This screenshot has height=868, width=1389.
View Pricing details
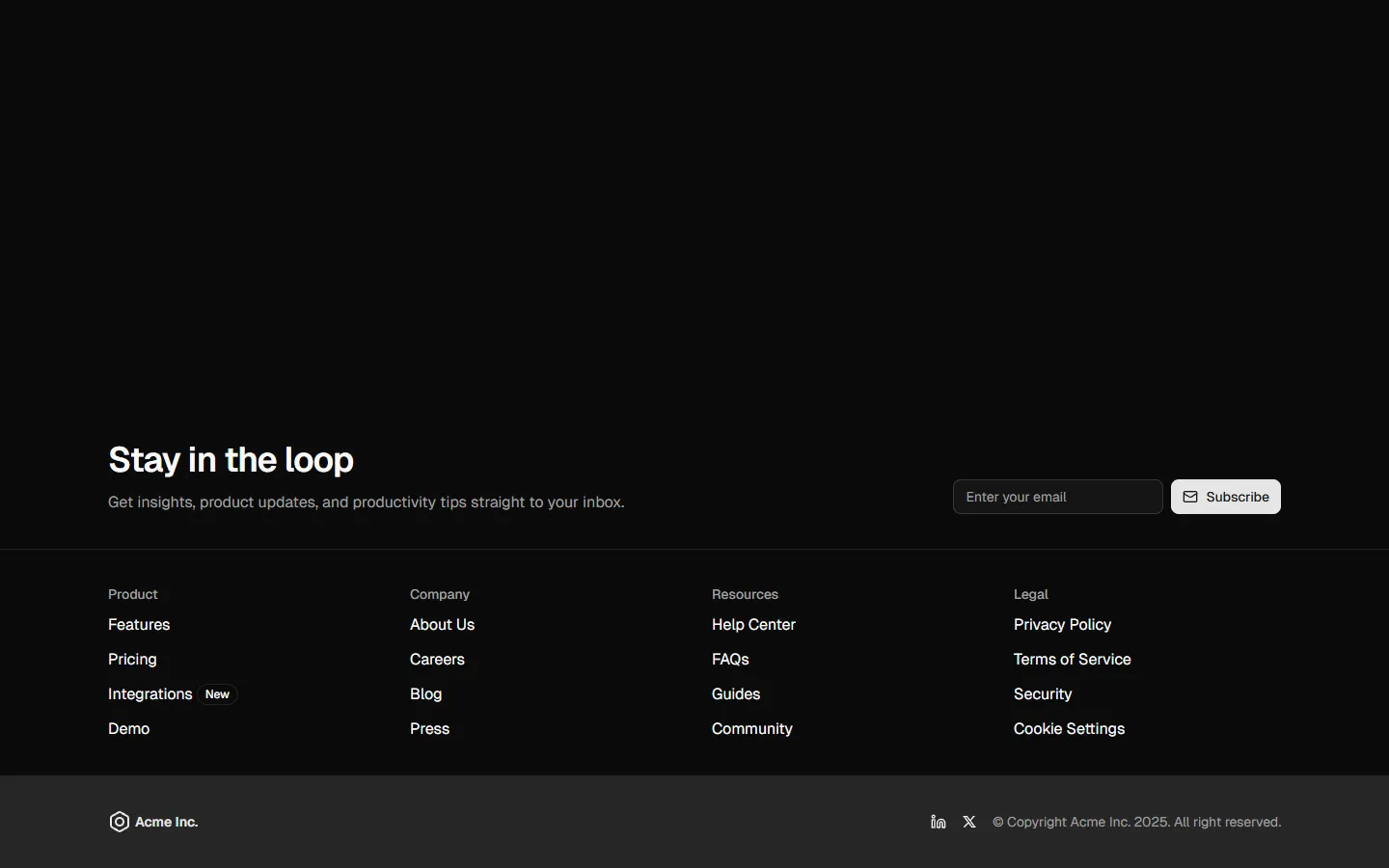[x=132, y=660]
